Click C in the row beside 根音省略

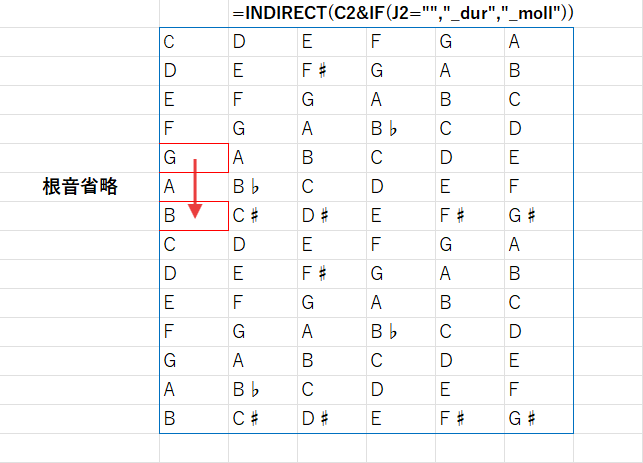(x=332, y=187)
